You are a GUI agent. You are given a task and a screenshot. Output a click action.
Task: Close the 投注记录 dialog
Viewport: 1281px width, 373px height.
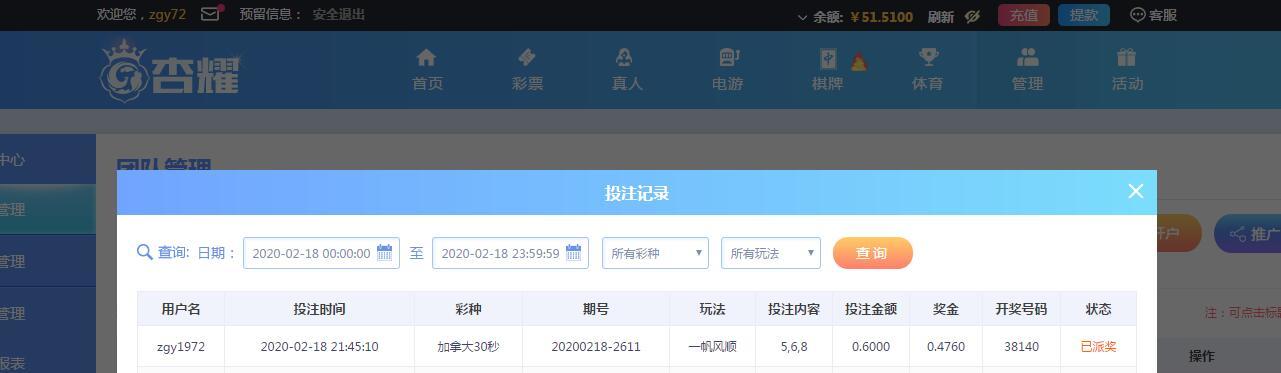1135,191
